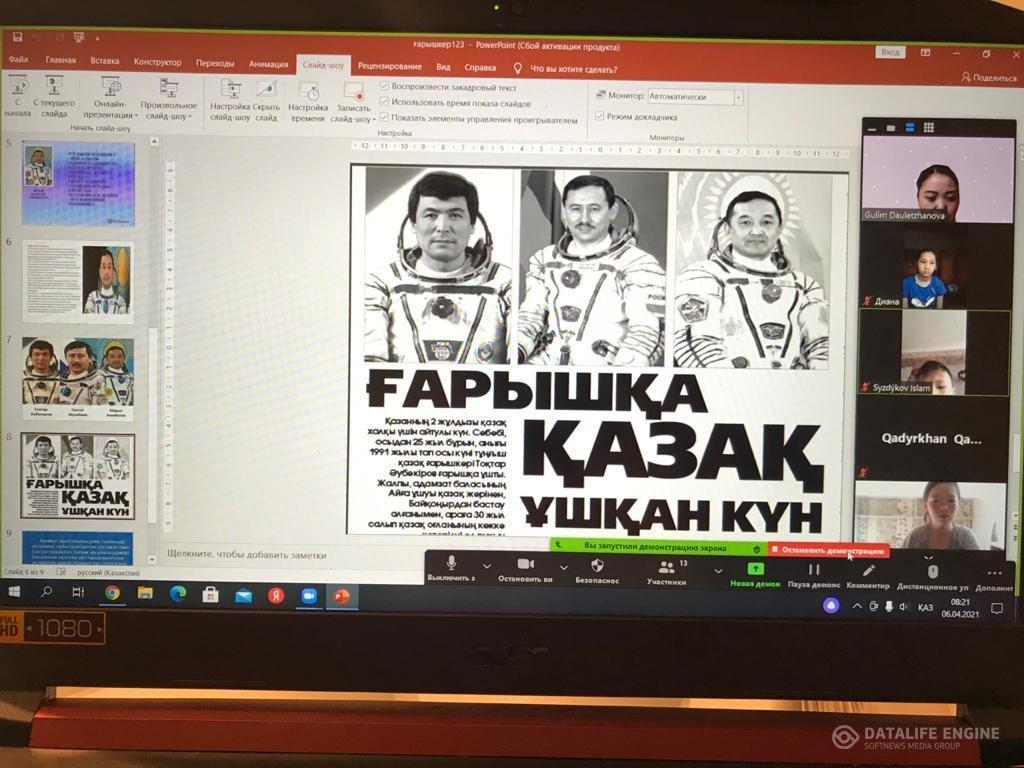Uncheck 'Режим докладчика' presenter view

click(x=599, y=116)
